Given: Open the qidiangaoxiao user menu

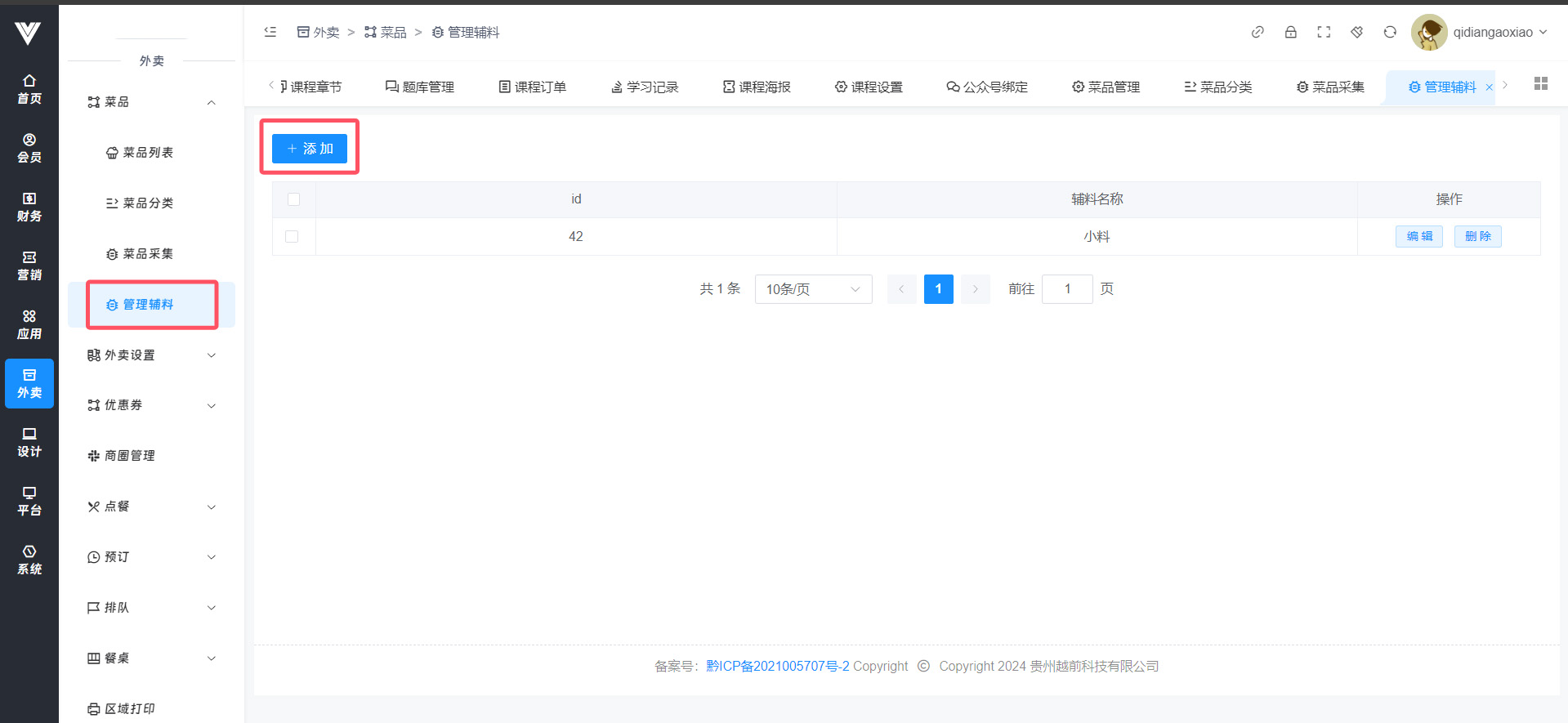Looking at the screenshot, I should [x=1480, y=32].
